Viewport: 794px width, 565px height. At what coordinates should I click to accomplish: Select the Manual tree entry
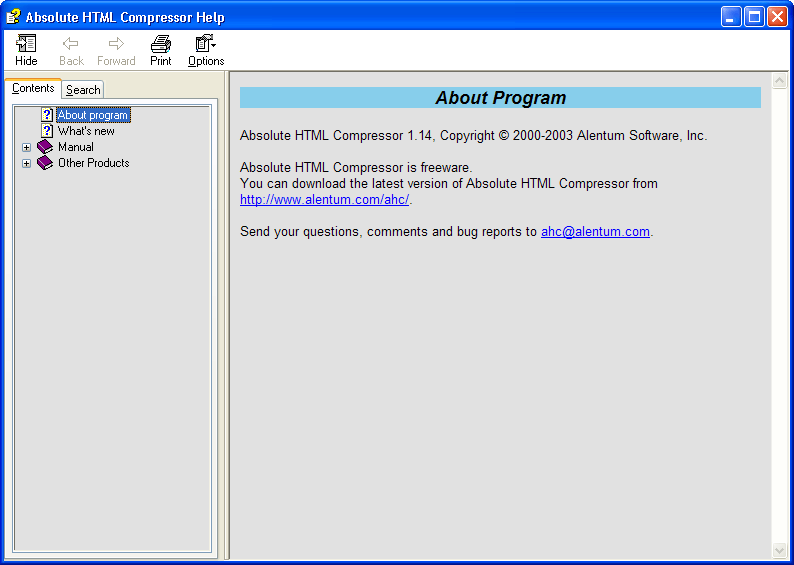pyautogui.click(x=75, y=147)
